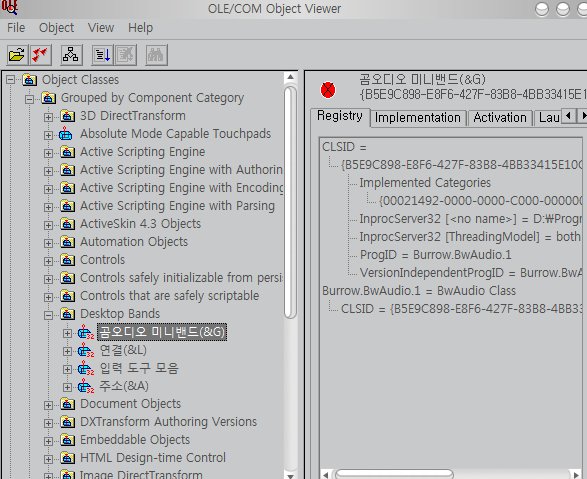Open the File menu
587x479 pixels.
point(16,28)
